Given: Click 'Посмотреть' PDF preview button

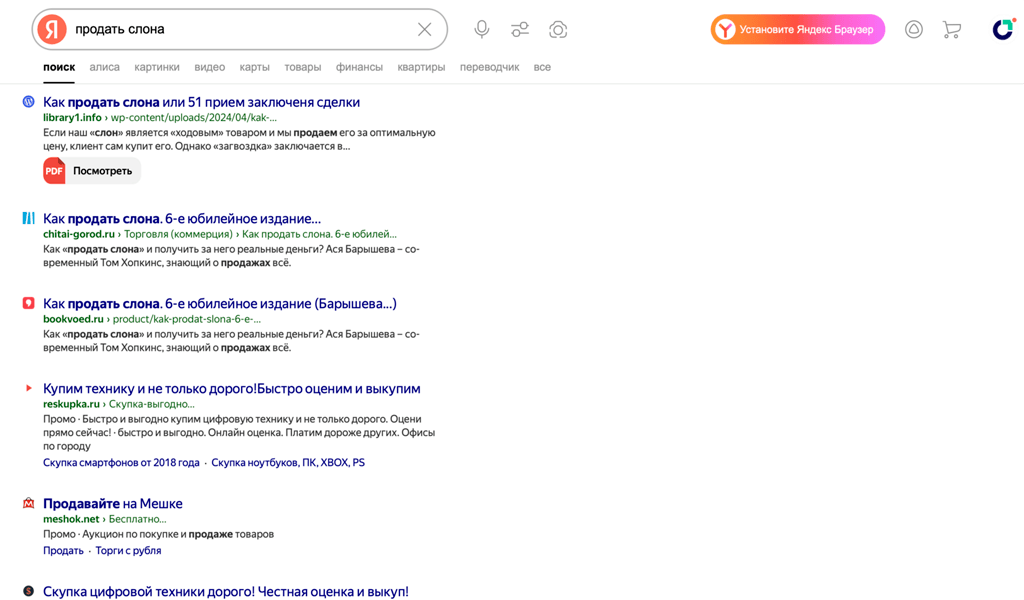Looking at the screenshot, I should pos(92,171).
